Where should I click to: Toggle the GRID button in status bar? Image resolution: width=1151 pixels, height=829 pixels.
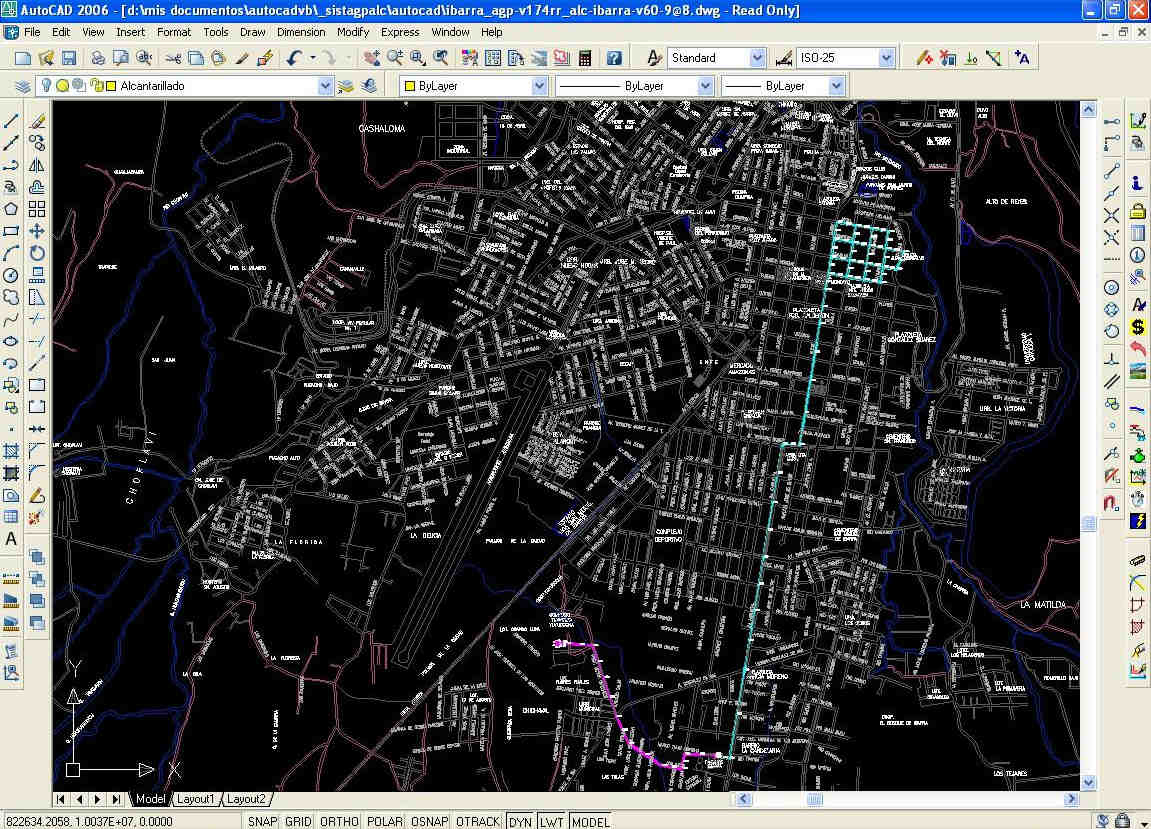298,821
